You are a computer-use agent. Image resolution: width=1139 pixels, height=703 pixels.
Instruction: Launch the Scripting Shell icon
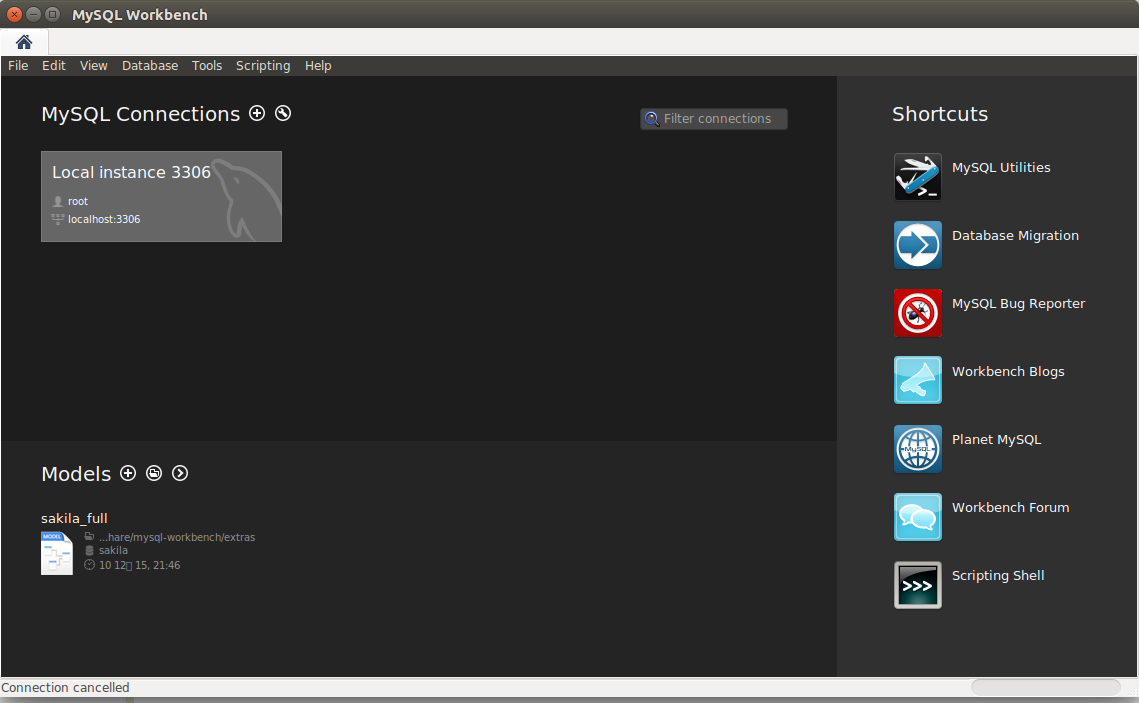tap(917, 585)
